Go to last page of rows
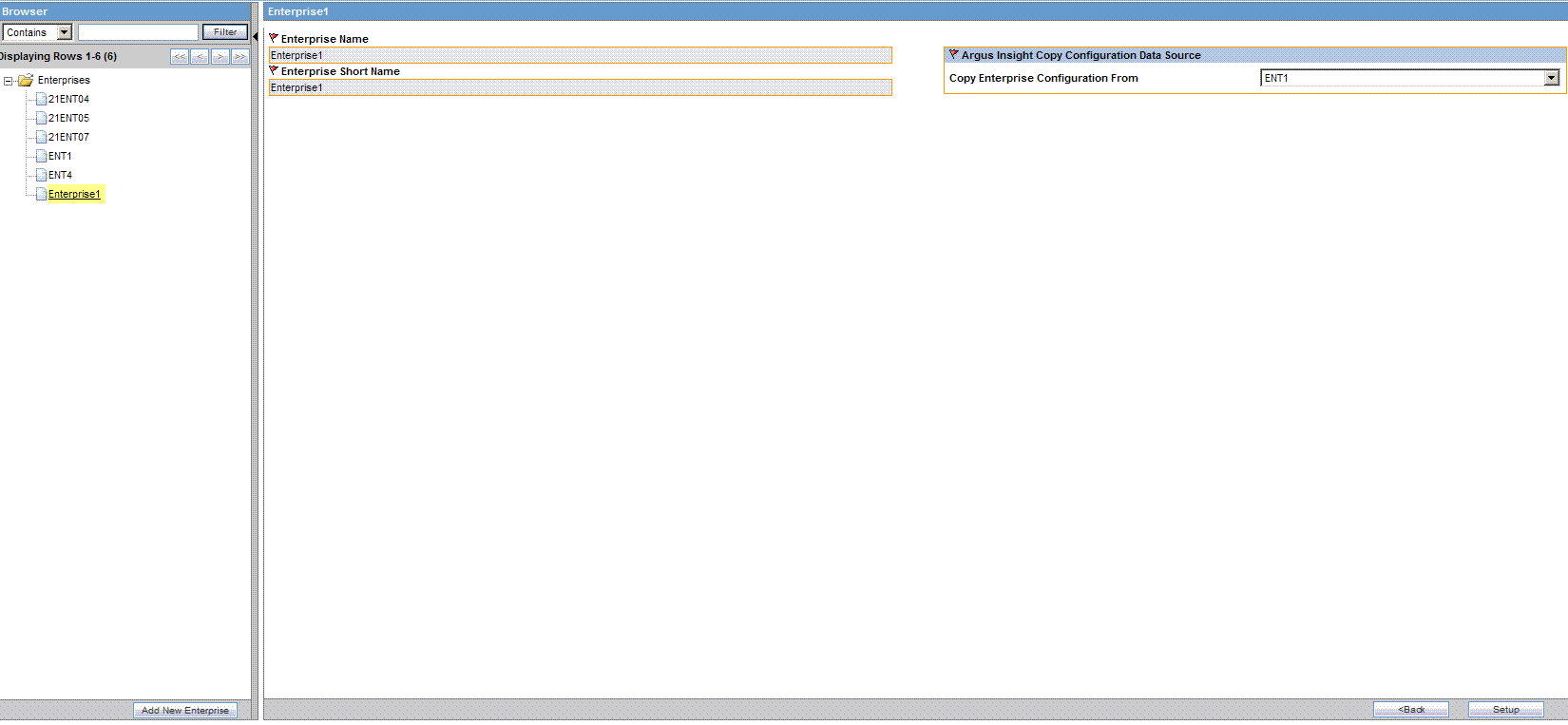This screenshot has width=1568, height=725. click(240, 57)
